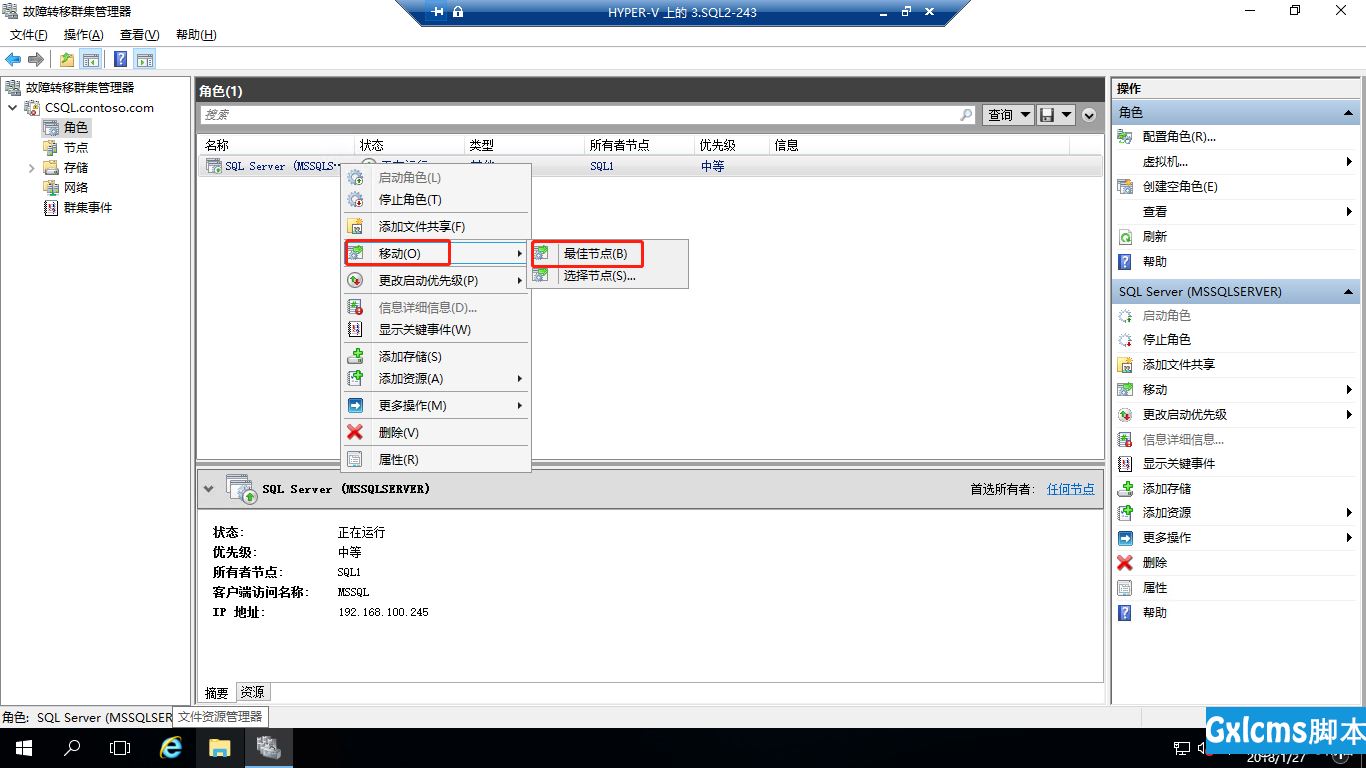Click the 信息 column header
The width and height of the screenshot is (1366, 768).
[920, 145]
